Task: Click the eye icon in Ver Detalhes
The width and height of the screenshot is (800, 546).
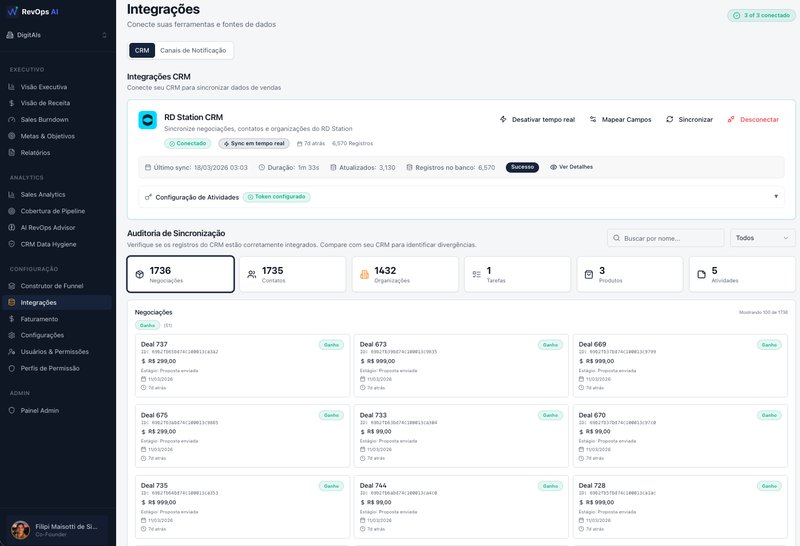Action: coord(553,167)
